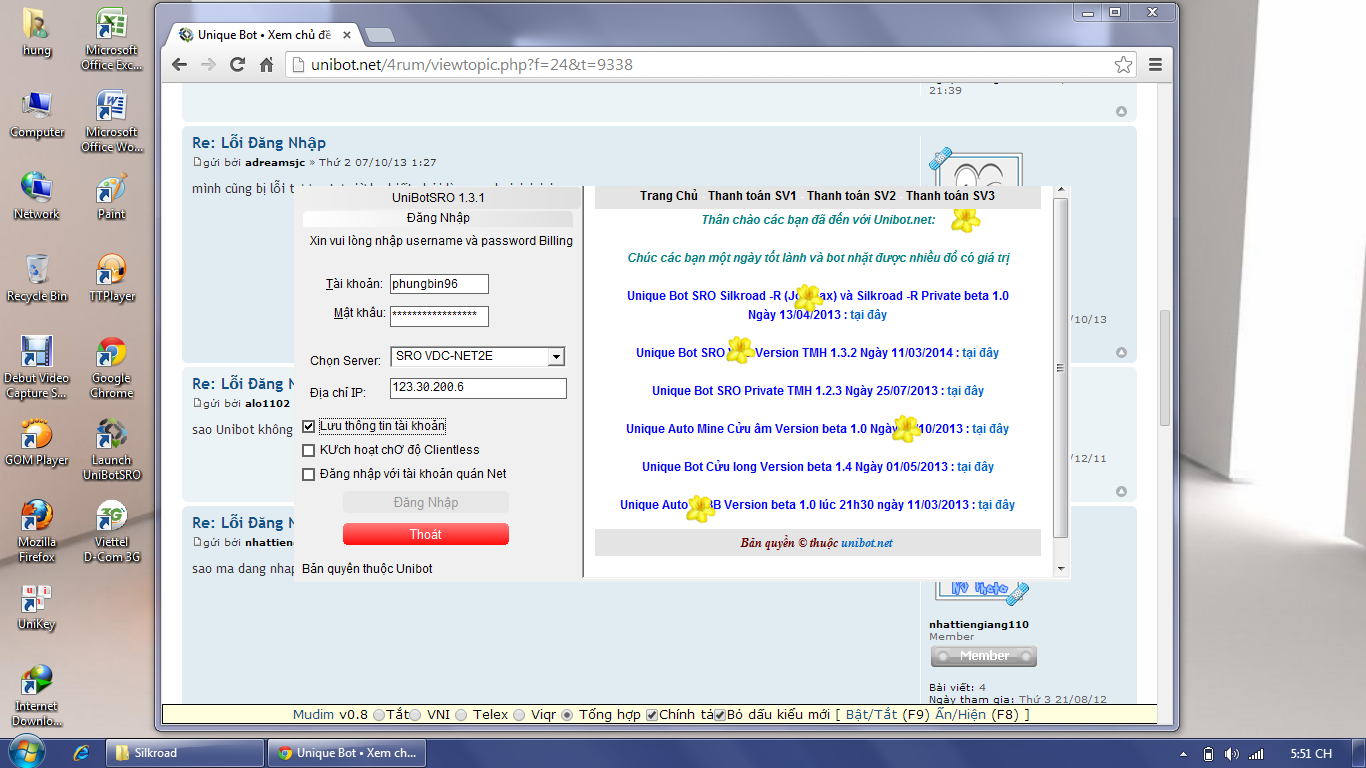
Task: Open tại đây link for Version TMH 1.3.2
Action: point(980,353)
